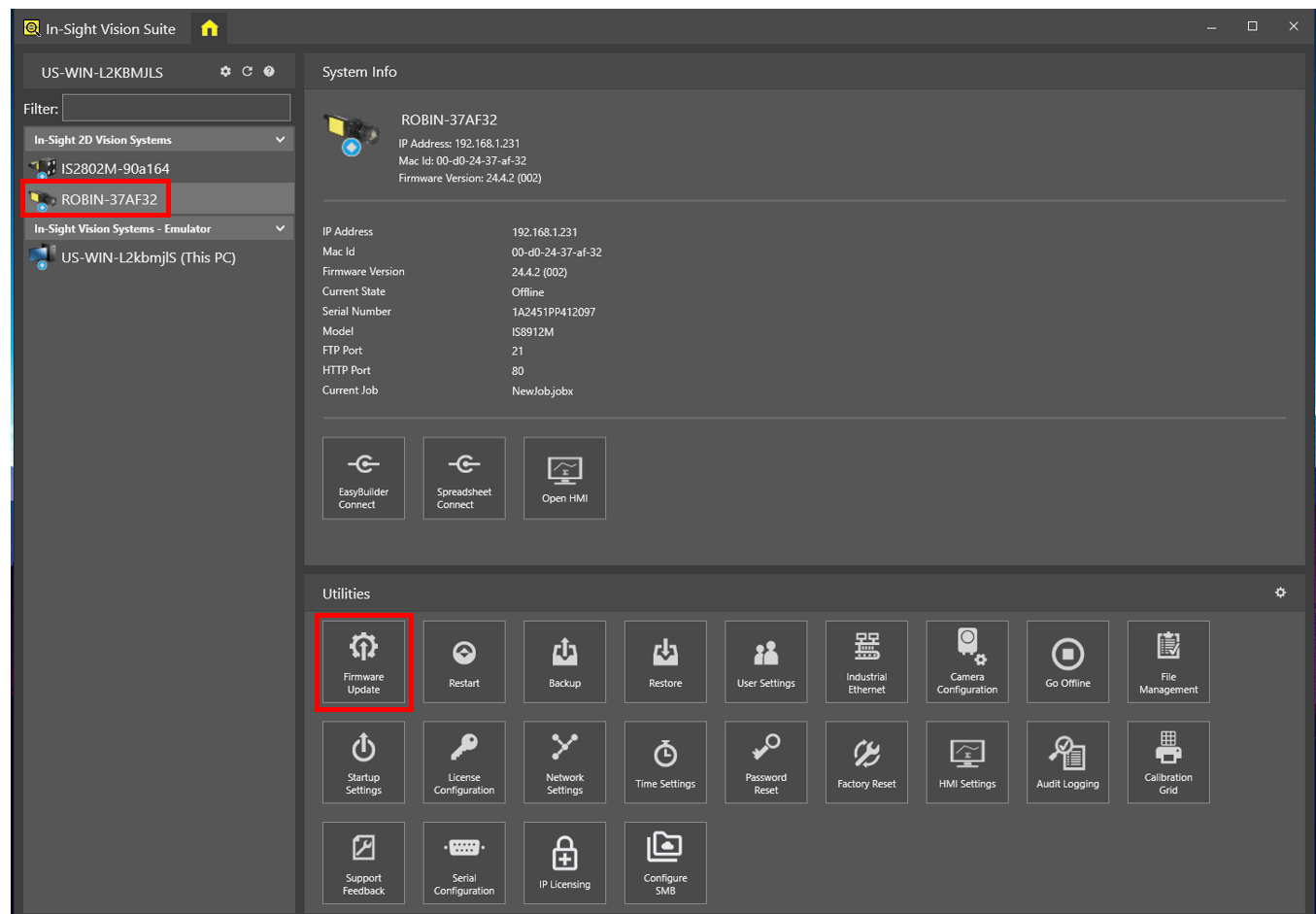Go to the Home tab
The width and height of the screenshot is (1316, 914).
(209, 29)
